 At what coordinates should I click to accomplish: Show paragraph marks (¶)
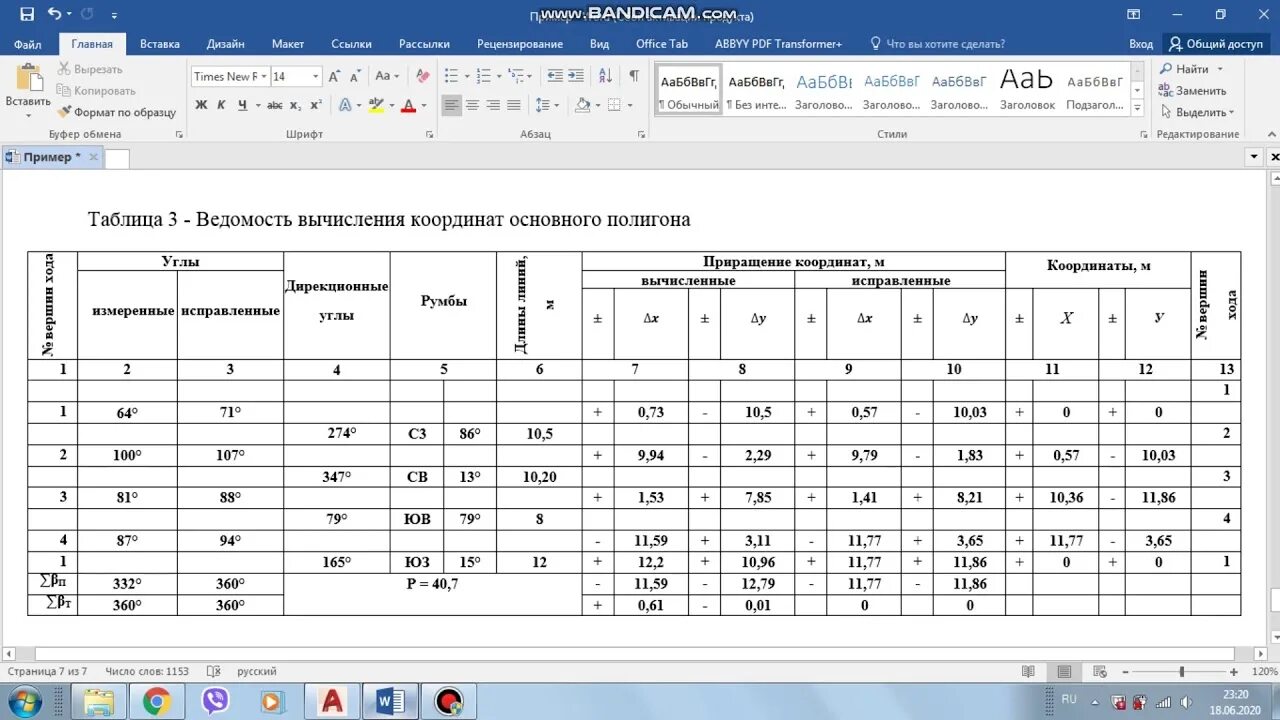pyautogui.click(x=633, y=76)
